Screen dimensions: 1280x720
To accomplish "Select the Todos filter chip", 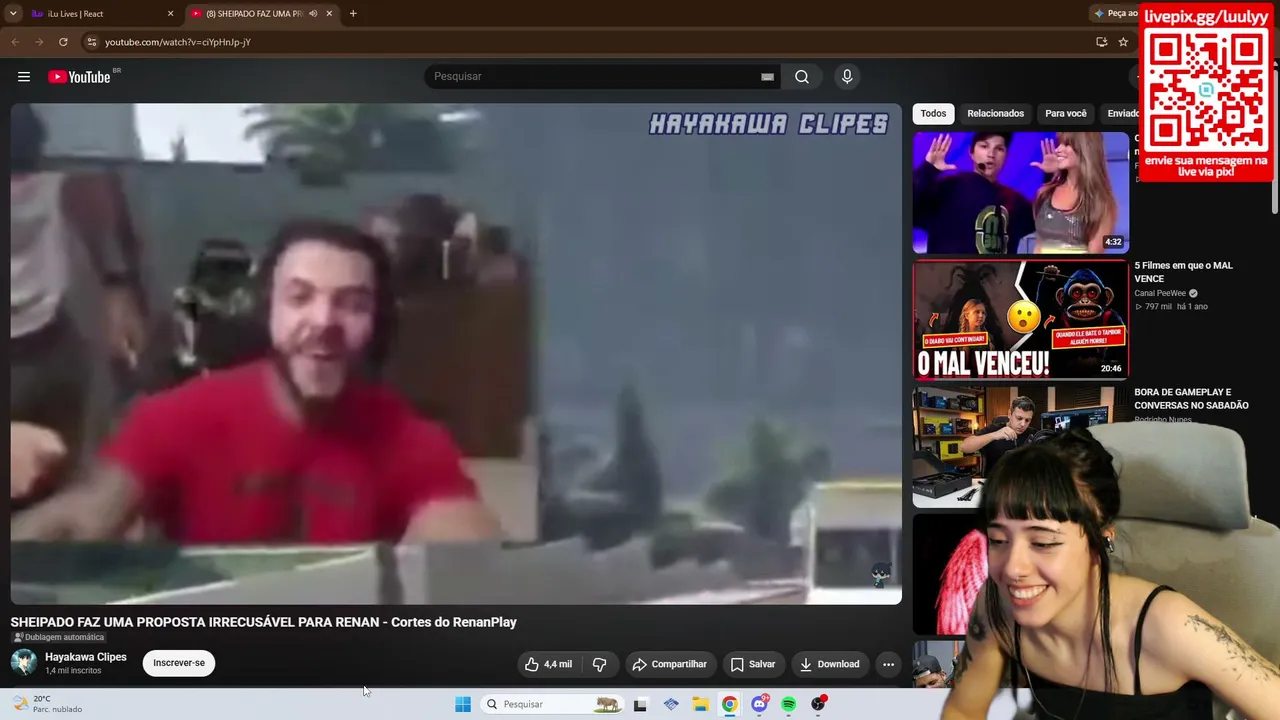I will click(x=933, y=114).
